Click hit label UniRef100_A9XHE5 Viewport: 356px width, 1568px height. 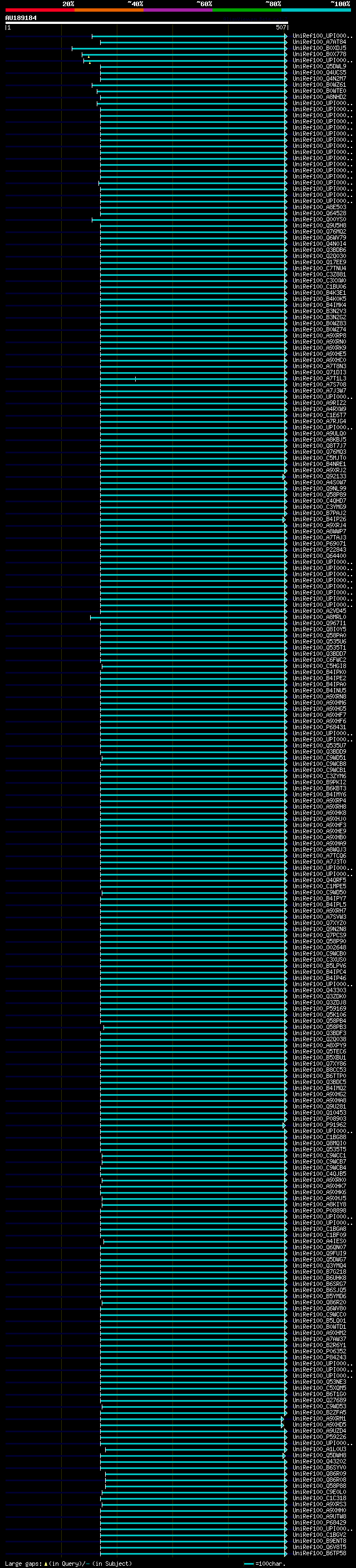[x=319, y=354]
